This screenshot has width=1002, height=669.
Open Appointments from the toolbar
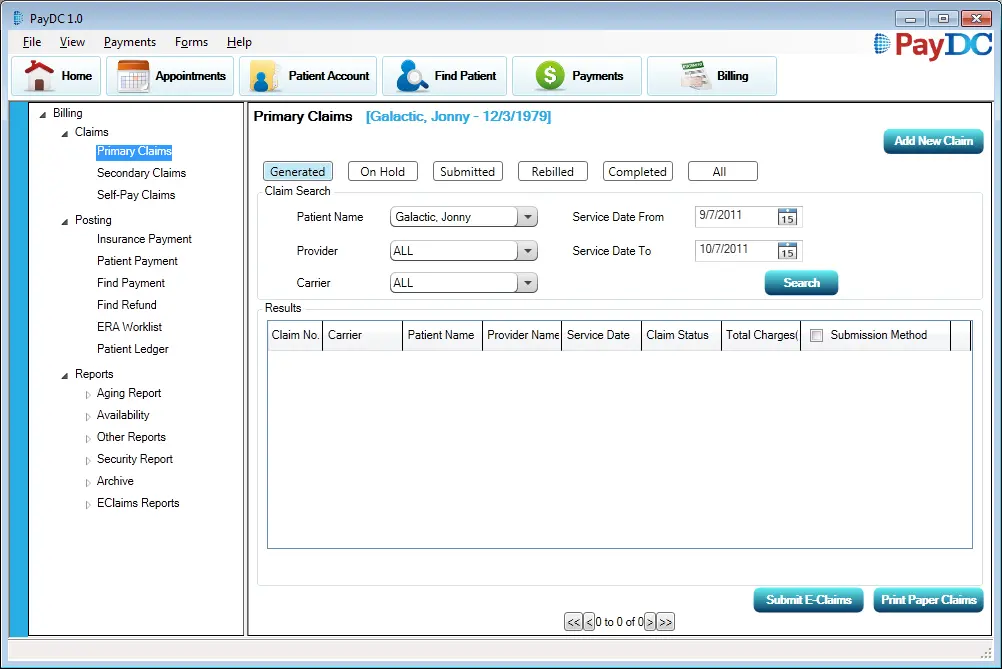point(132,75)
